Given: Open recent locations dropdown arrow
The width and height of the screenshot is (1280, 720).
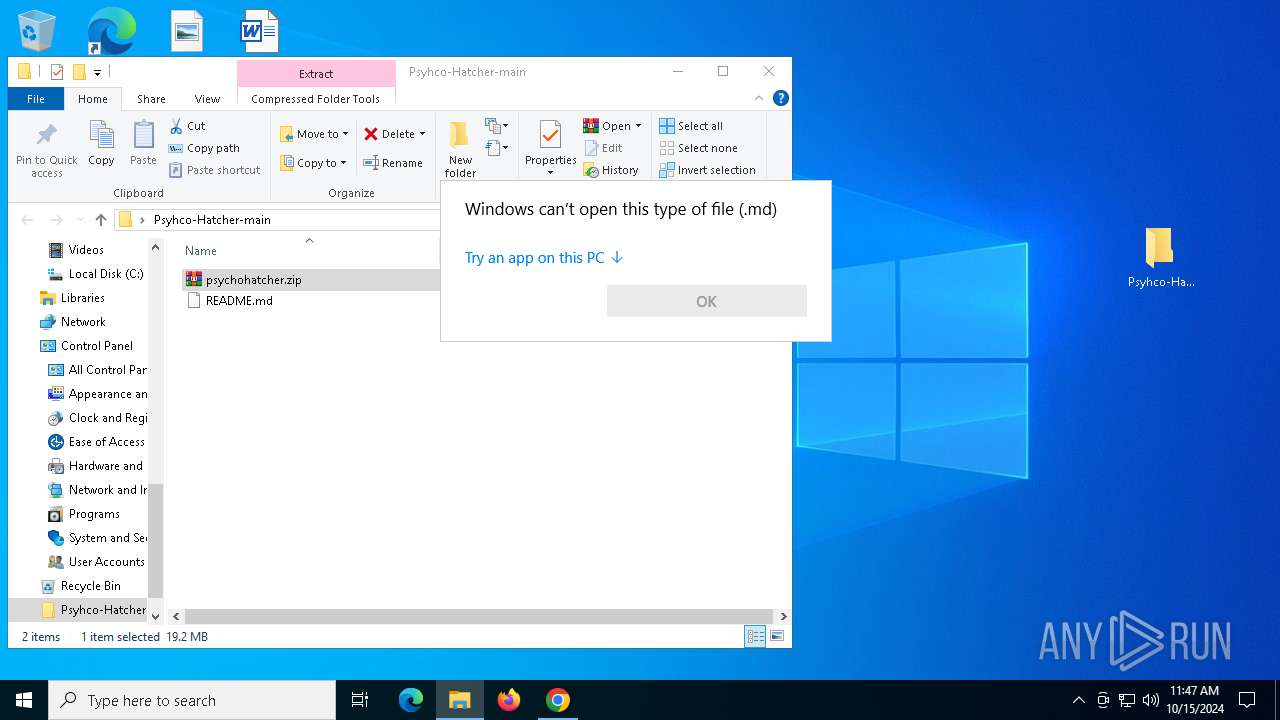Looking at the screenshot, I should 79,220.
